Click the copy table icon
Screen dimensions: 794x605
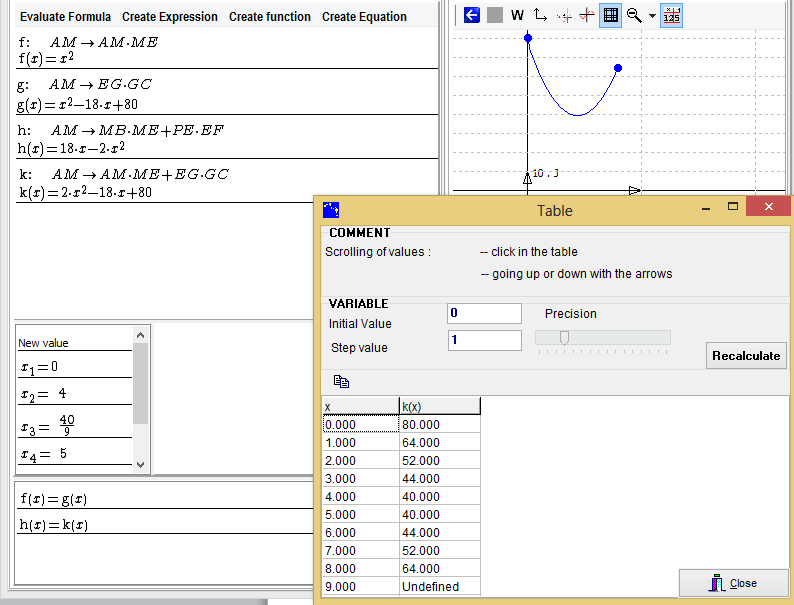341,381
